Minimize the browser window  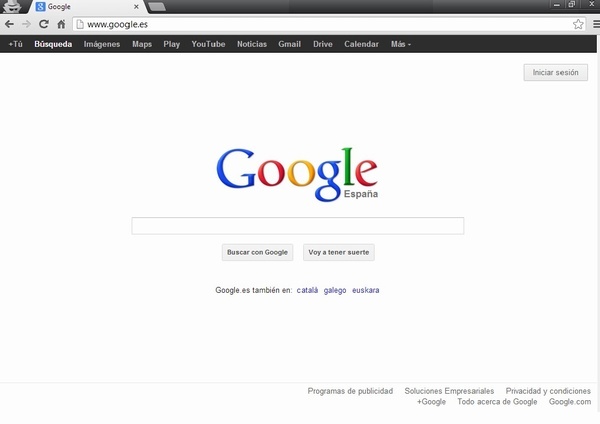(x=557, y=5)
